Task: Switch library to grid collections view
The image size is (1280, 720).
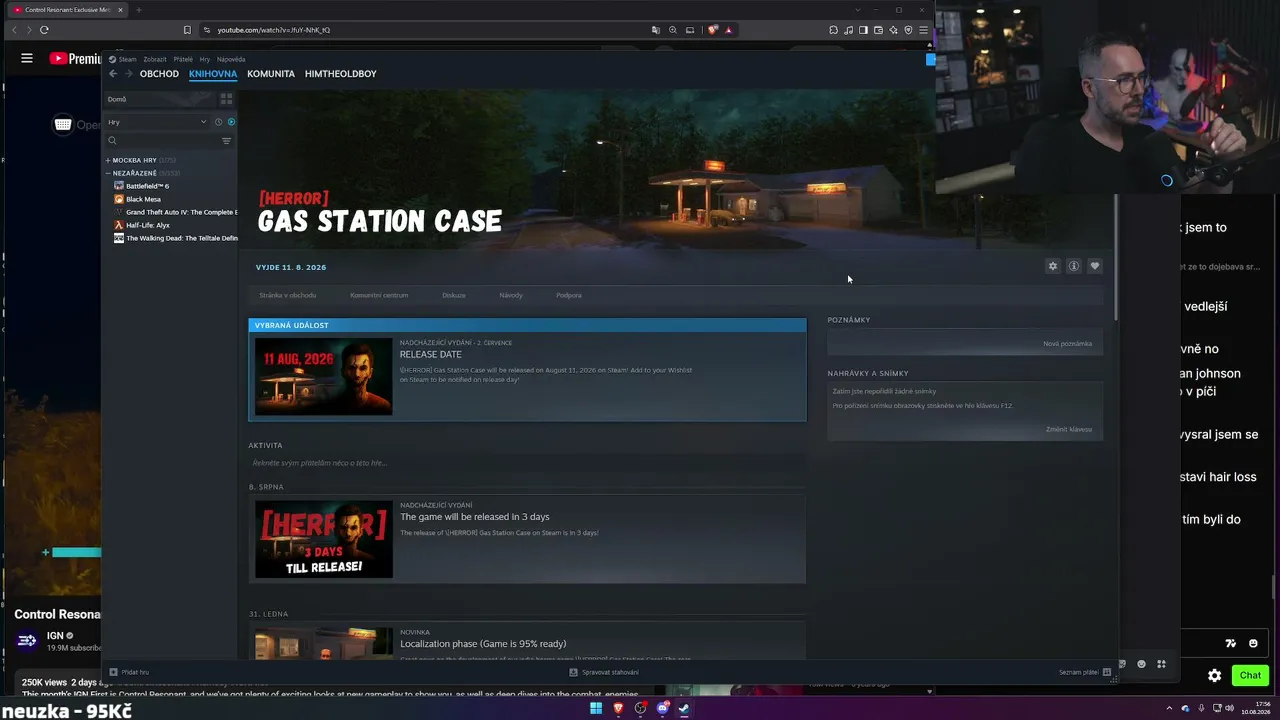Action: pos(226,99)
